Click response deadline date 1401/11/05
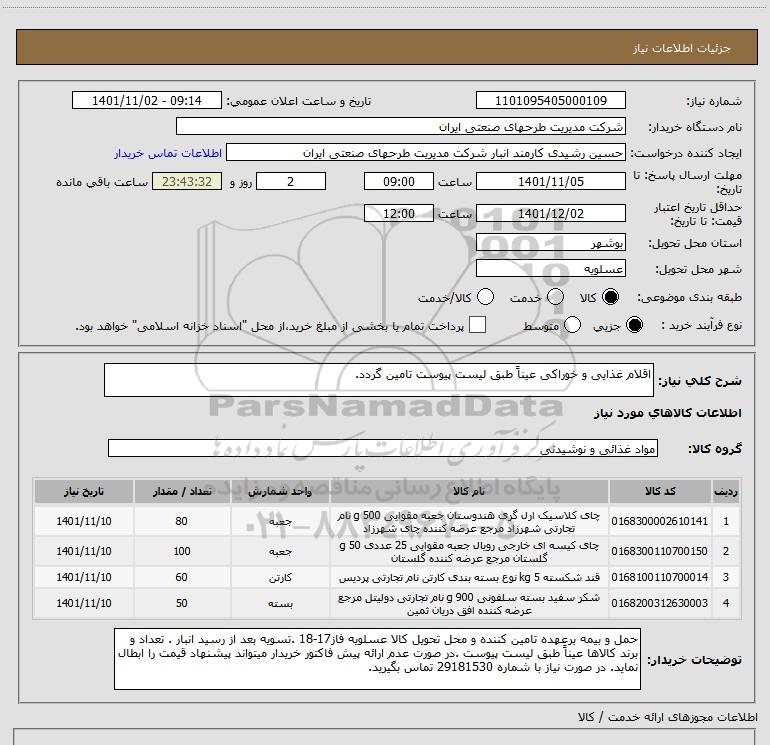 [550, 182]
